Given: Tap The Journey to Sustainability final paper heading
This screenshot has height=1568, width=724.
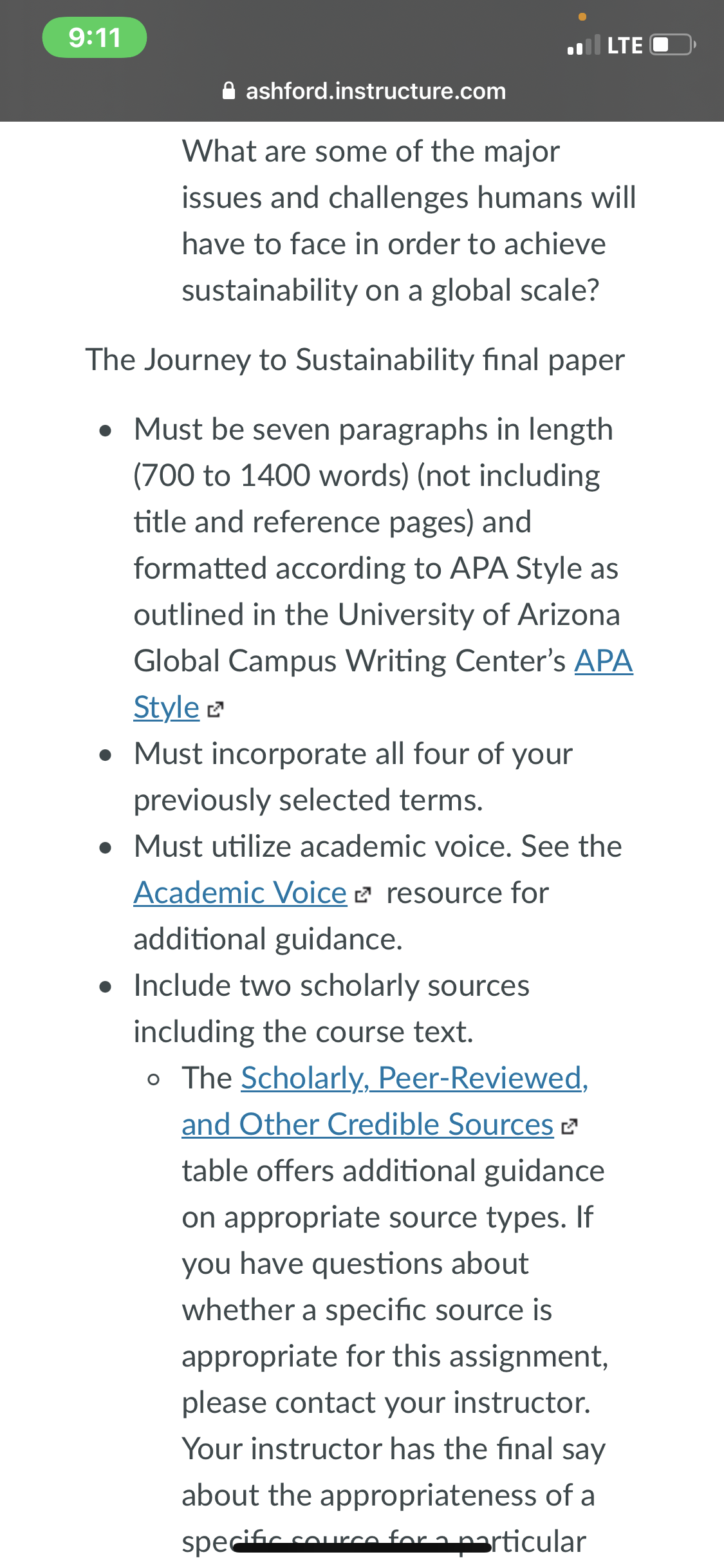Looking at the screenshot, I should 355,360.
